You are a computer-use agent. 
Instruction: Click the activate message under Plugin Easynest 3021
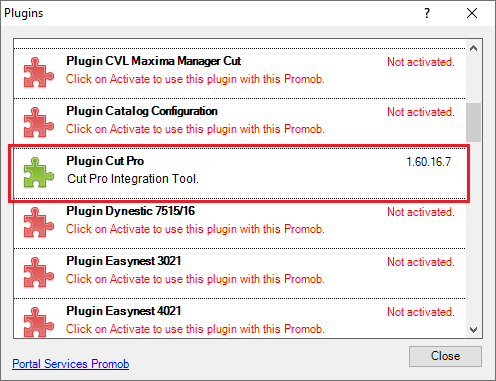[x=195, y=279]
